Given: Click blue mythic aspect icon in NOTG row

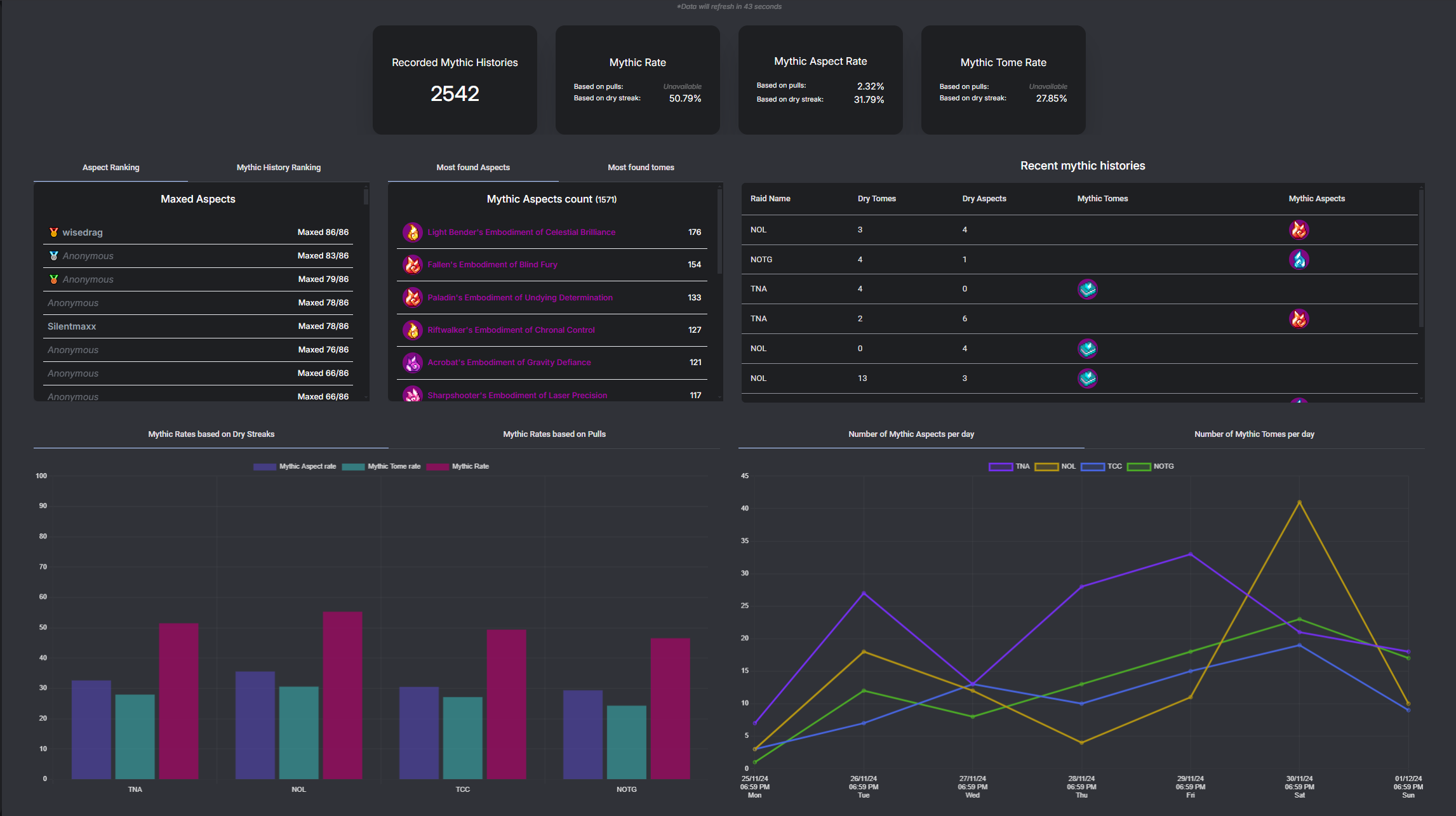Looking at the screenshot, I should tap(1299, 260).
